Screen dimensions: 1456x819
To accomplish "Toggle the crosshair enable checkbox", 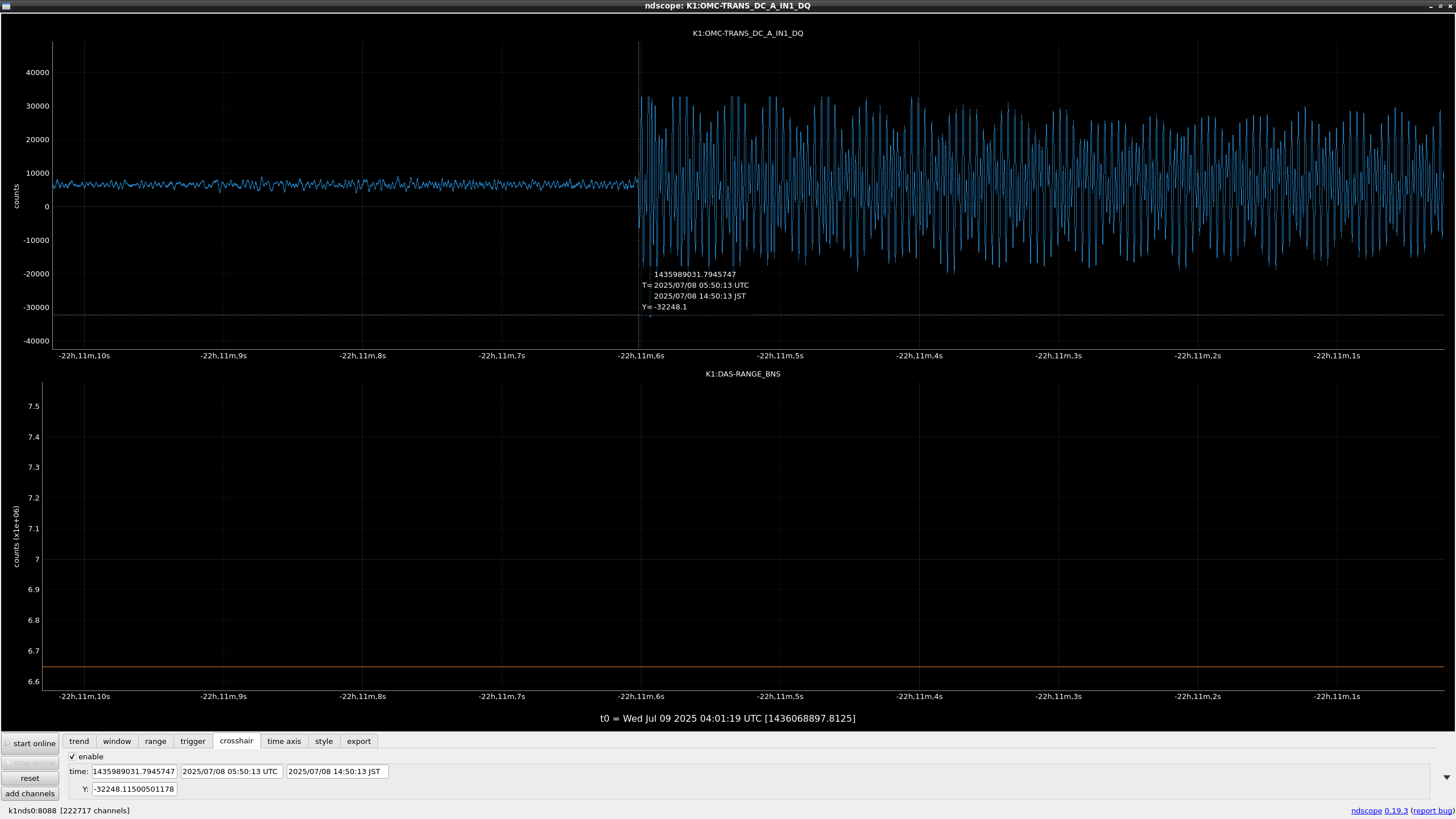I will (72, 756).
